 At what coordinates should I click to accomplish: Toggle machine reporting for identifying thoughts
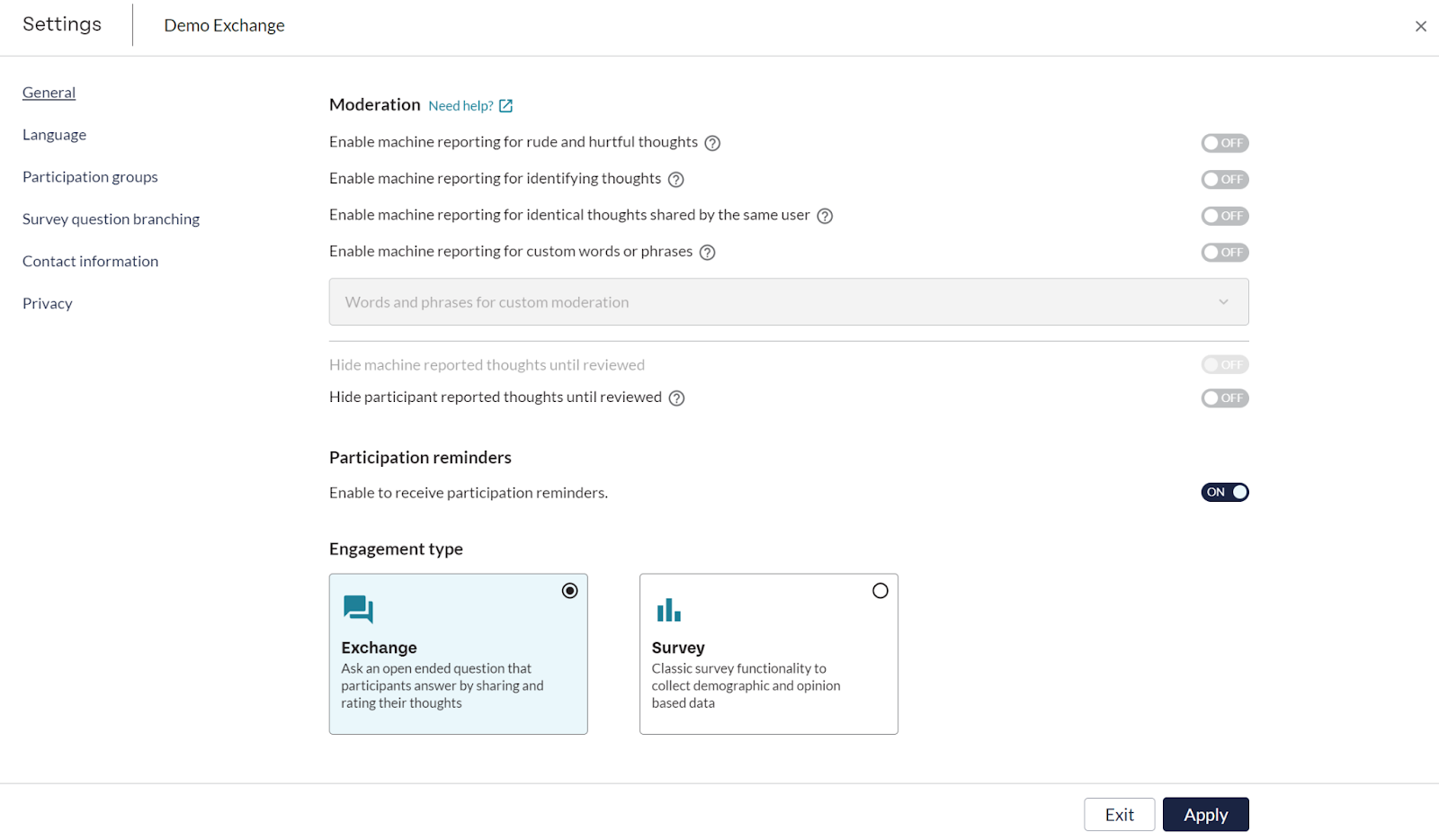(1225, 180)
